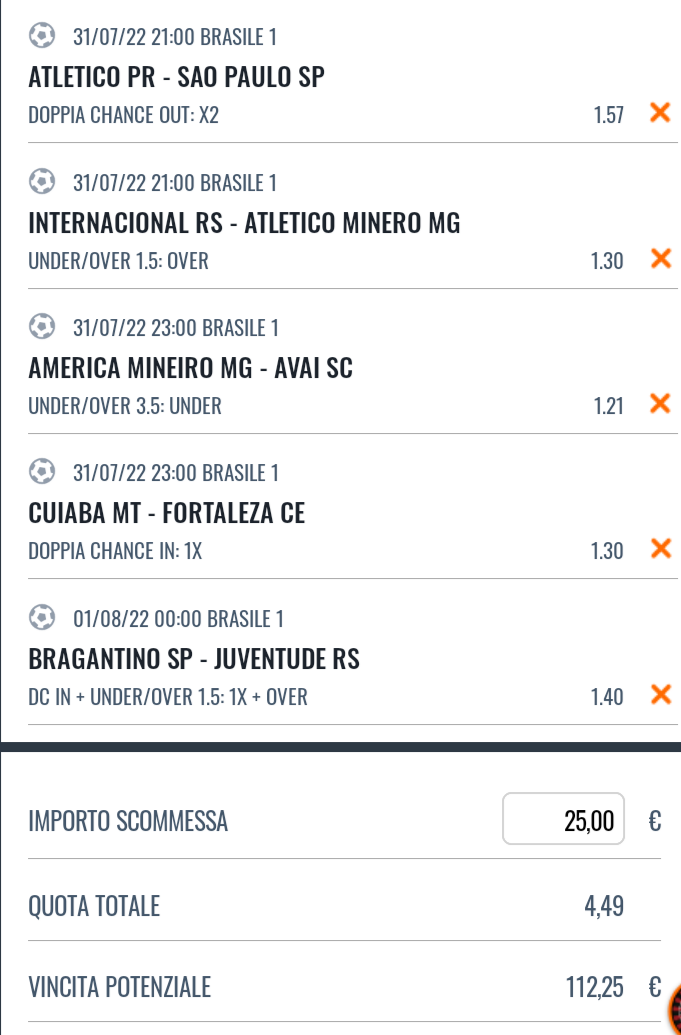
Task: Delete the Bragantino SP - Juventude RS bet
Action: tap(661, 694)
